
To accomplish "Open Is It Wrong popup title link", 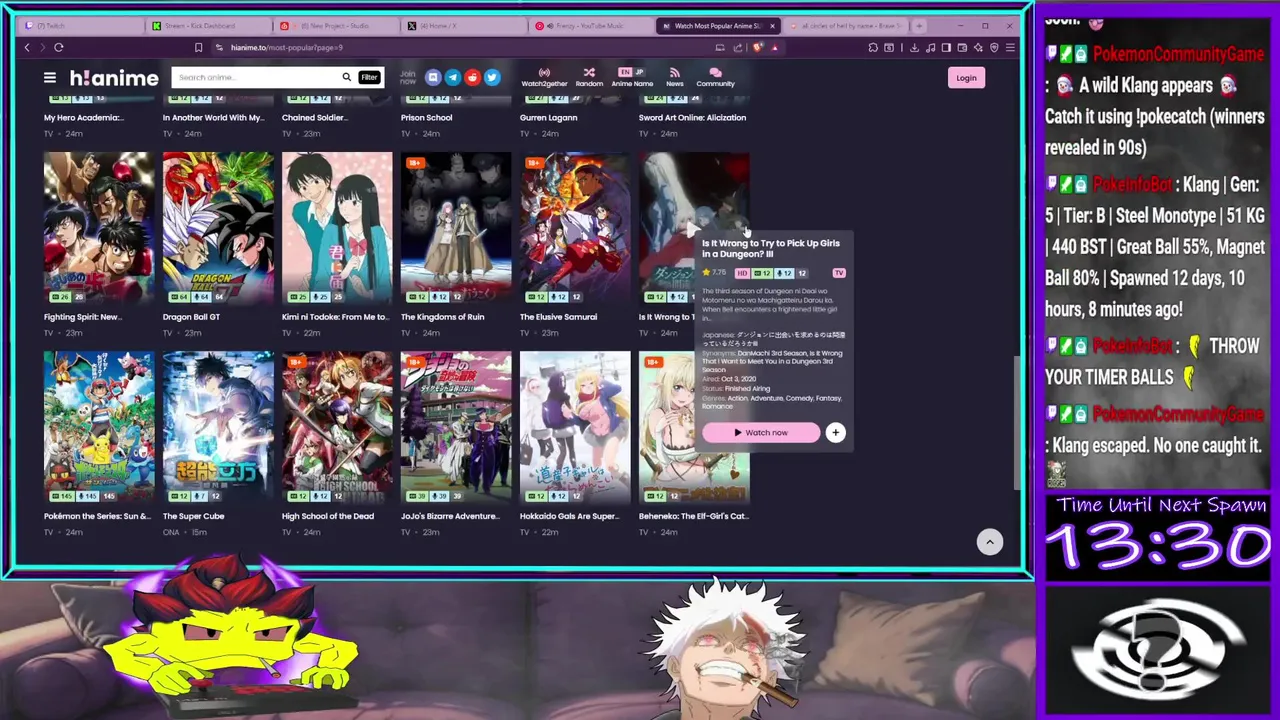I will [771, 248].
